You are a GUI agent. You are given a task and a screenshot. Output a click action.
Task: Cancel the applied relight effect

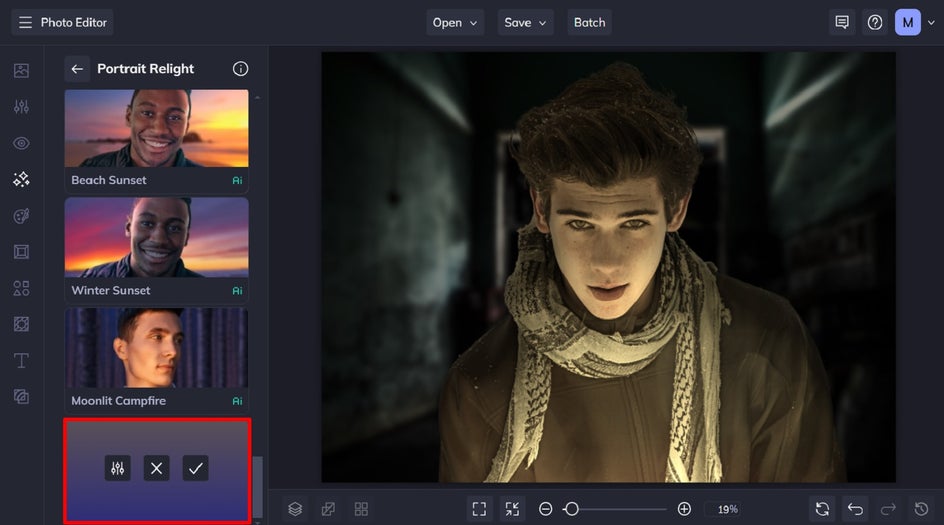(x=157, y=468)
